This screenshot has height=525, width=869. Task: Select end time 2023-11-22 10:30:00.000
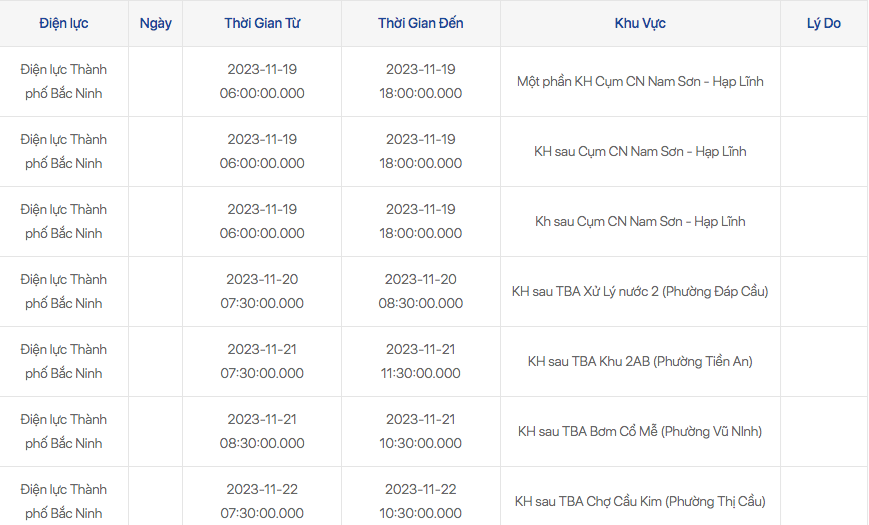pos(420,501)
